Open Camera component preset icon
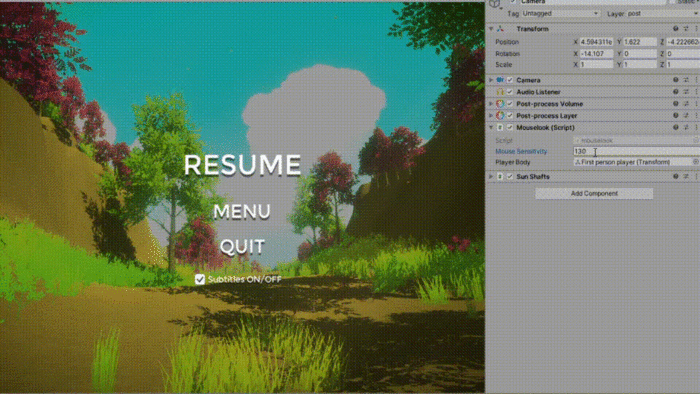The width and height of the screenshot is (700, 394). pyautogui.click(x=686, y=80)
